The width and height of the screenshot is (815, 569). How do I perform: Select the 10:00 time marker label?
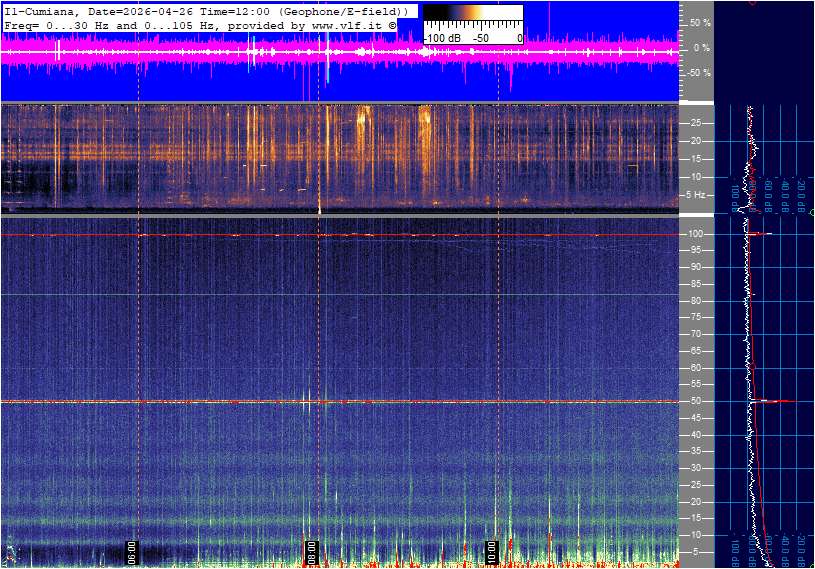(x=491, y=551)
